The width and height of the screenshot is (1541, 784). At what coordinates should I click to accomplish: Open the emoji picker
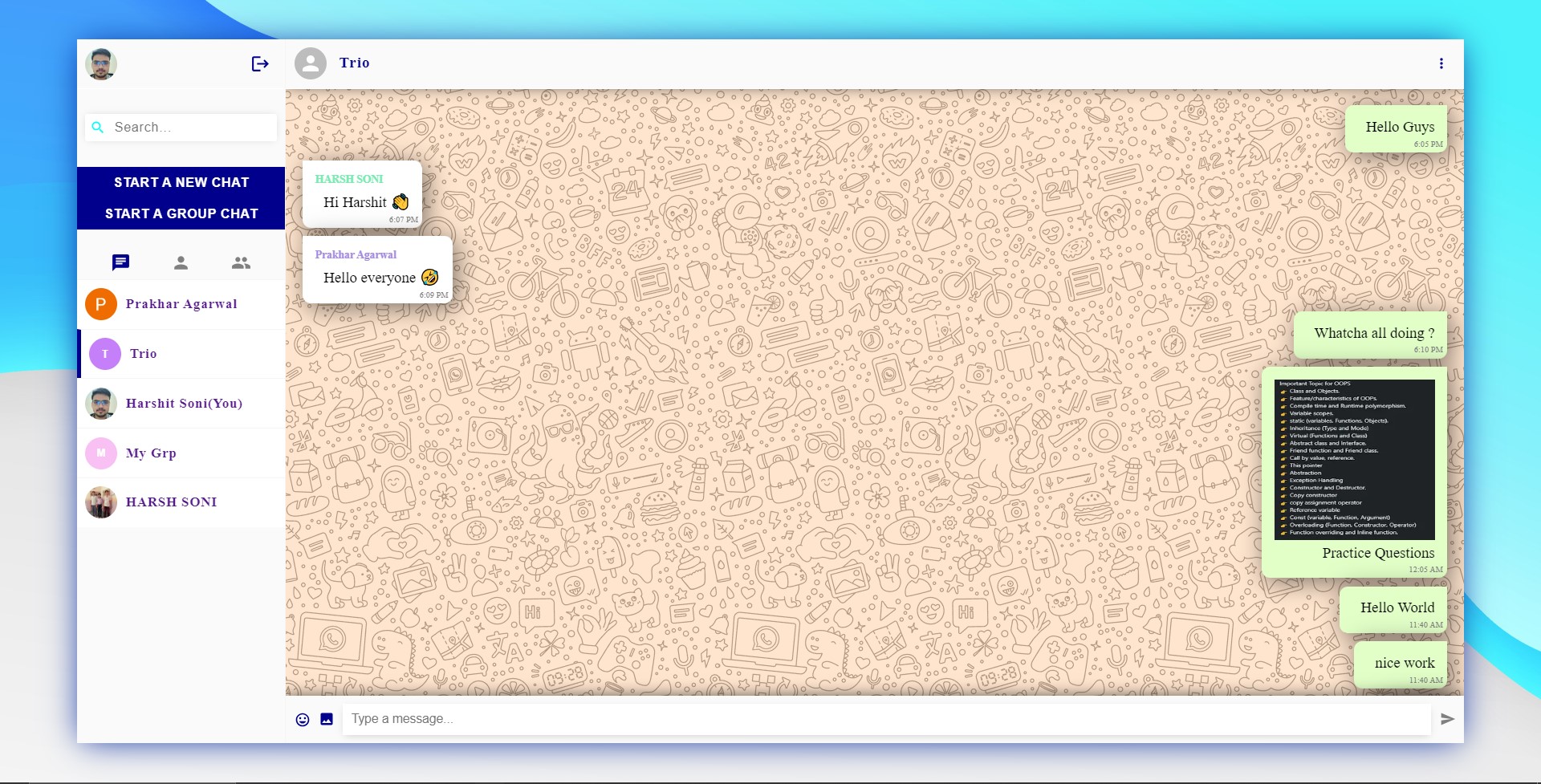[303, 720]
